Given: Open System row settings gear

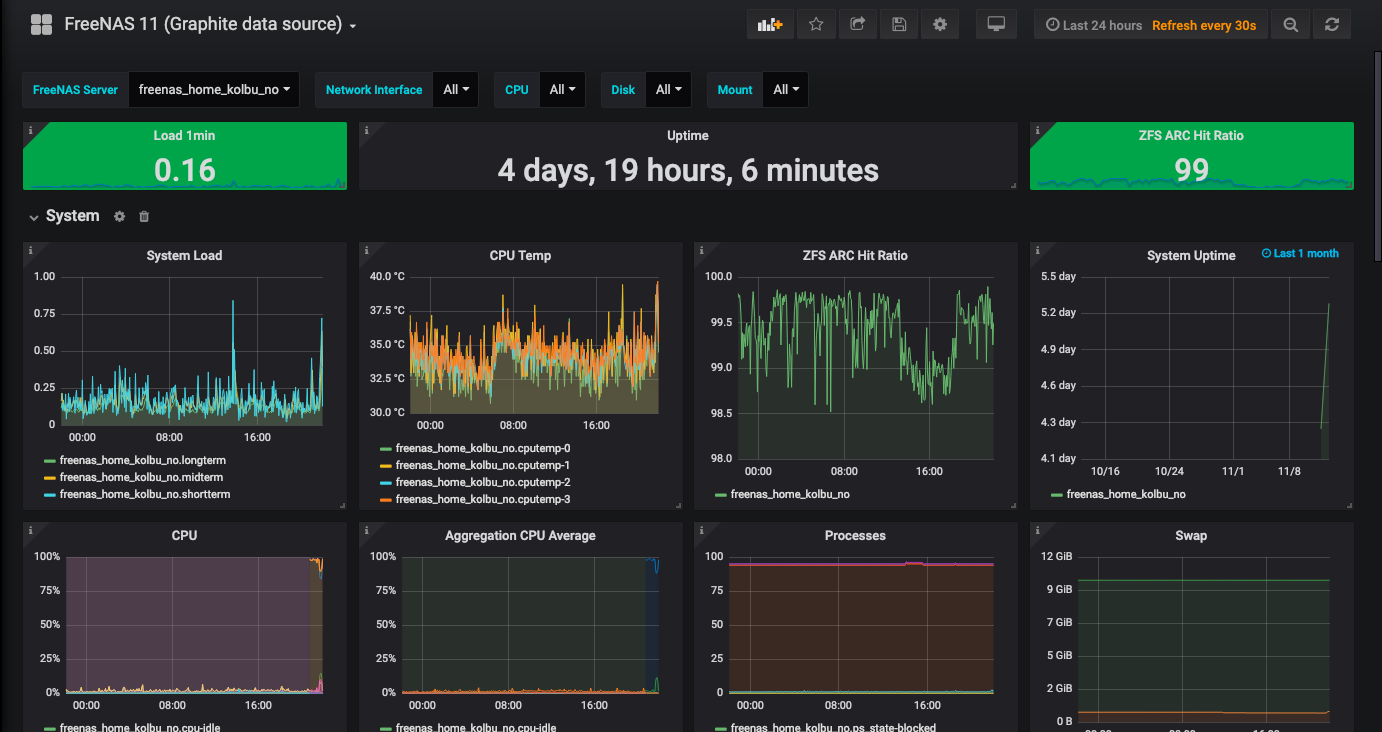Looking at the screenshot, I should tap(120, 216).
